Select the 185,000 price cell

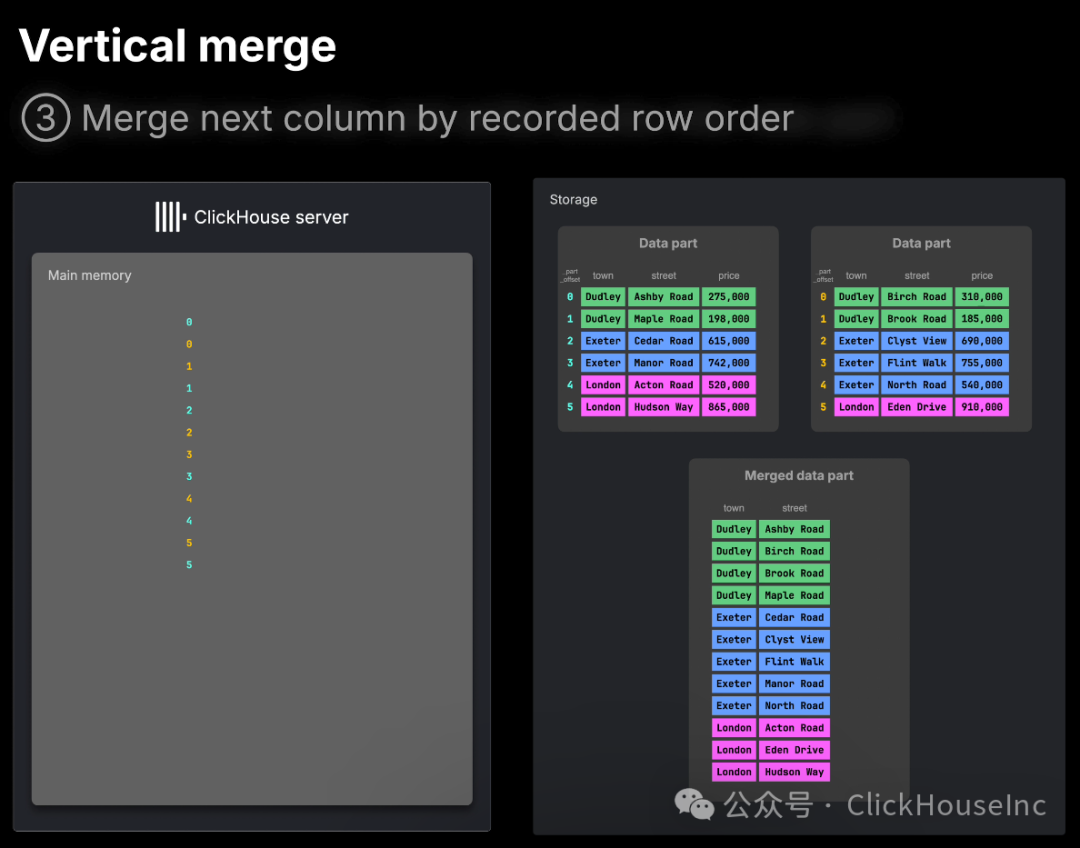point(982,319)
